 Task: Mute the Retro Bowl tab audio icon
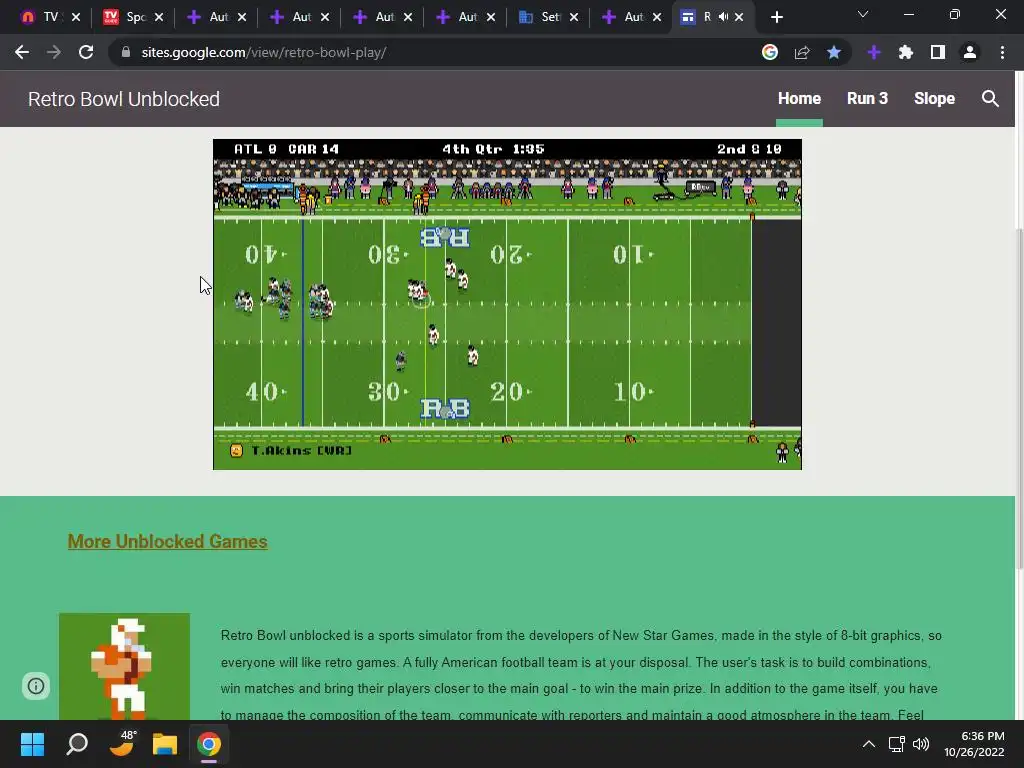(x=724, y=17)
